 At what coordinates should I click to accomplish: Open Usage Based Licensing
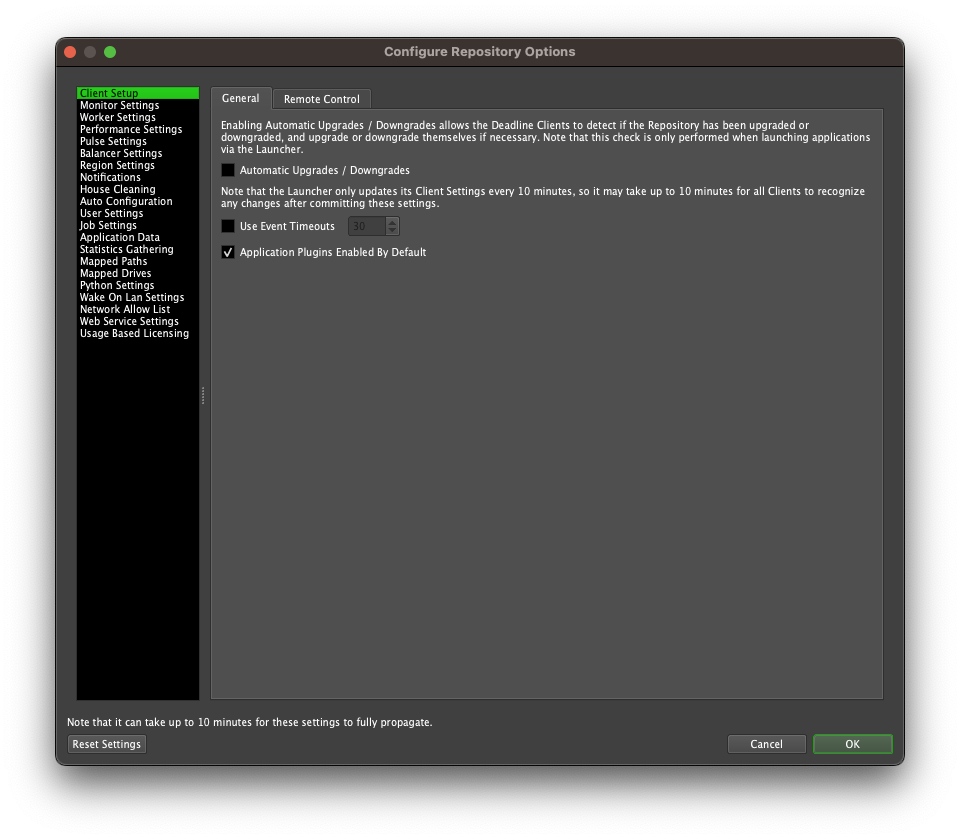tap(138, 333)
